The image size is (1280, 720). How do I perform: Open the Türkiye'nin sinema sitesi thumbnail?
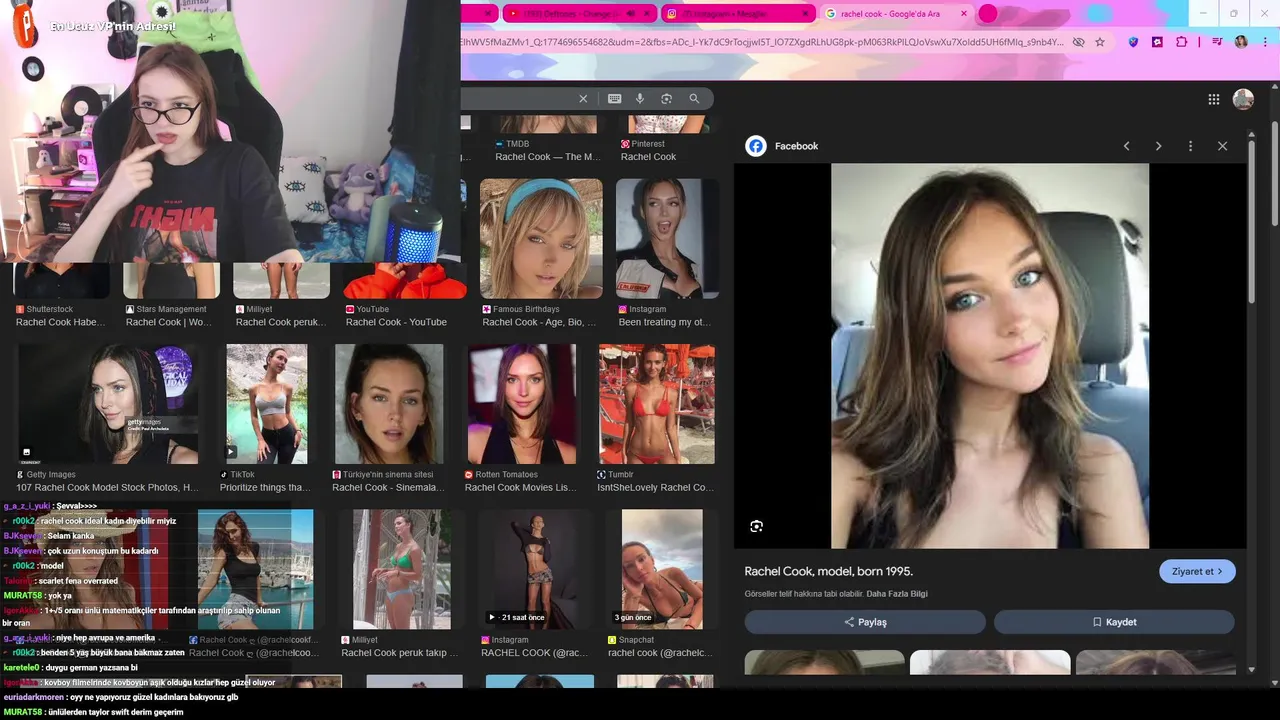[x=389, y=404]
